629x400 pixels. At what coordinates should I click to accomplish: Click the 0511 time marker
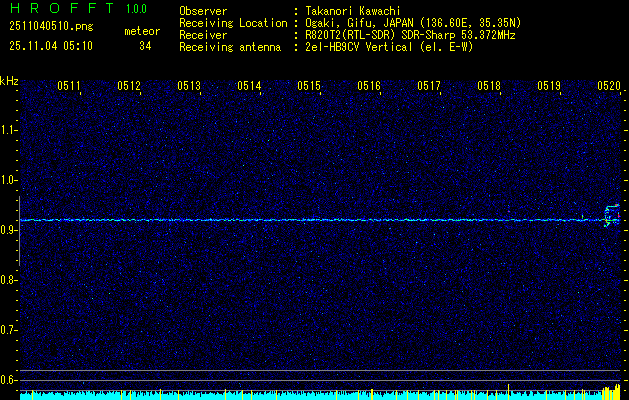point(69,87)
